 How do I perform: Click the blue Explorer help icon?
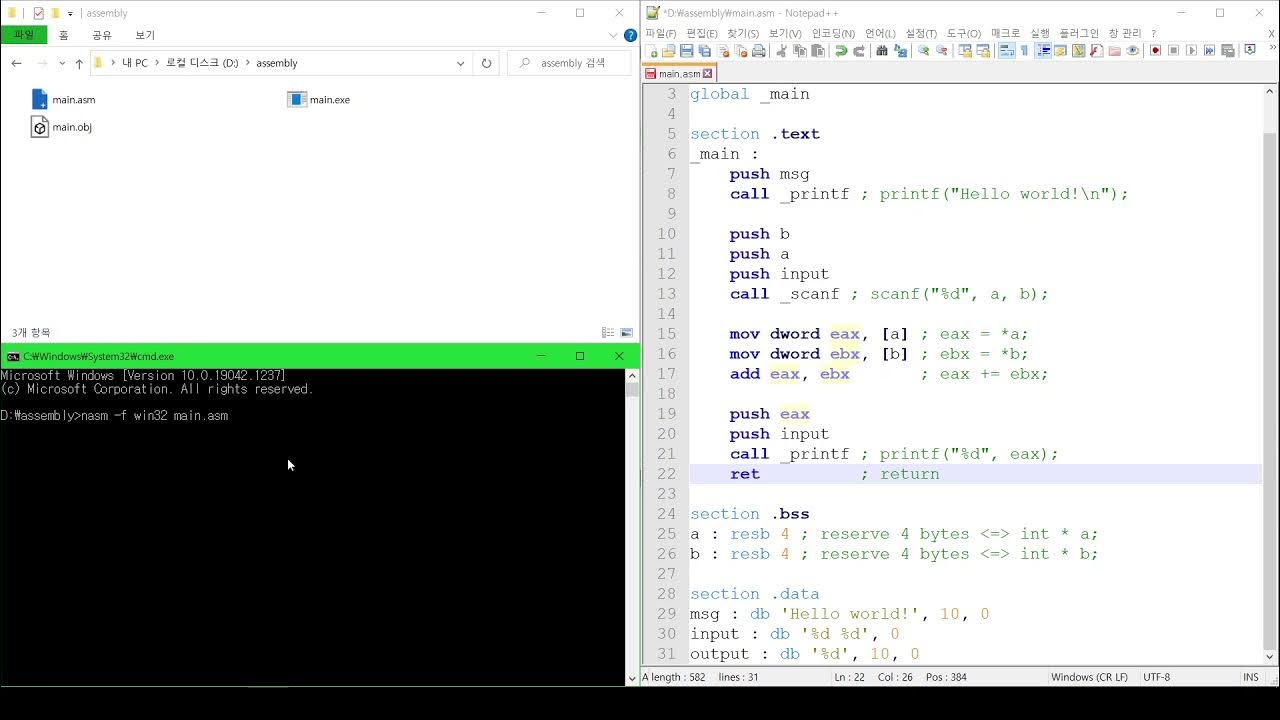click(x=630, y=35)
